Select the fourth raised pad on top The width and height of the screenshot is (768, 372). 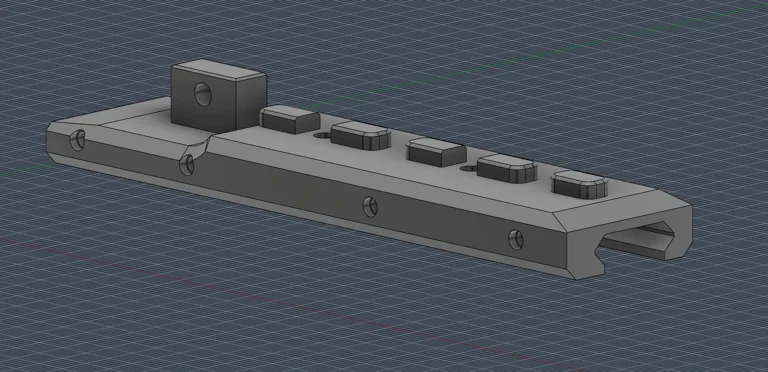click(x=507, y=168)
